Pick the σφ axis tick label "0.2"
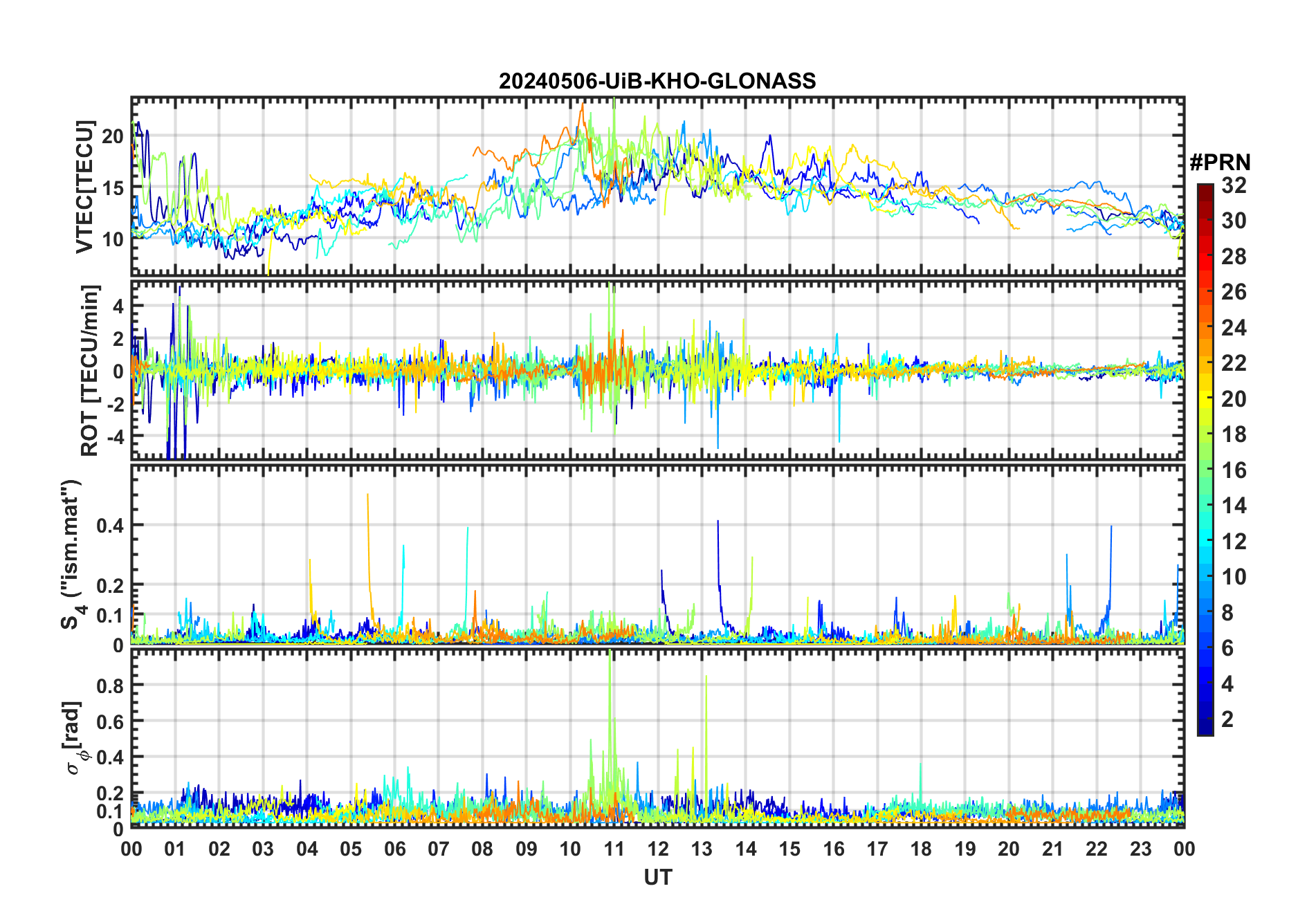Screen dimensions: 1316x920 tap(111, 793)
